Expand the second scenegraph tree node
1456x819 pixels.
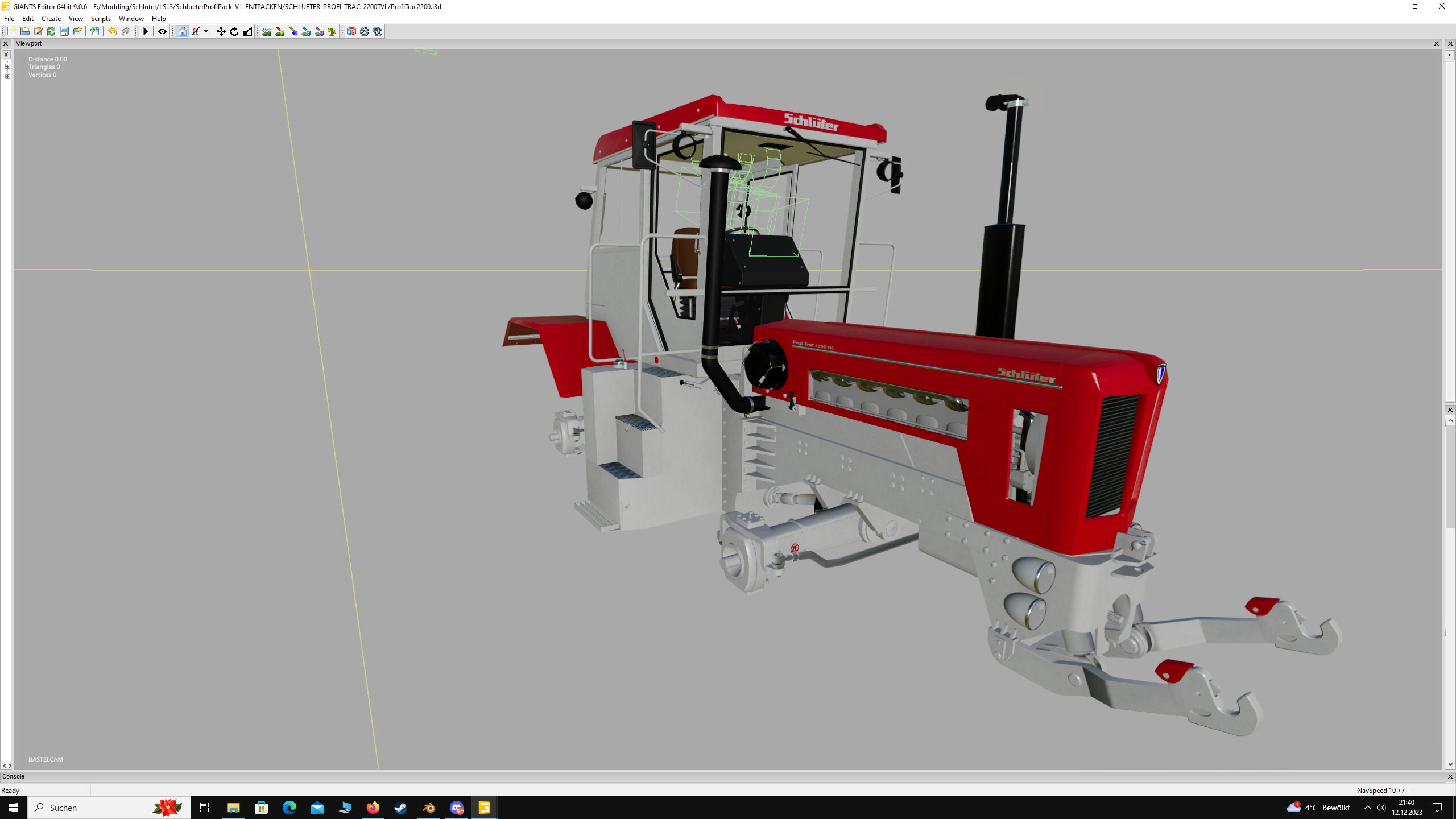[x=7, y=76]
